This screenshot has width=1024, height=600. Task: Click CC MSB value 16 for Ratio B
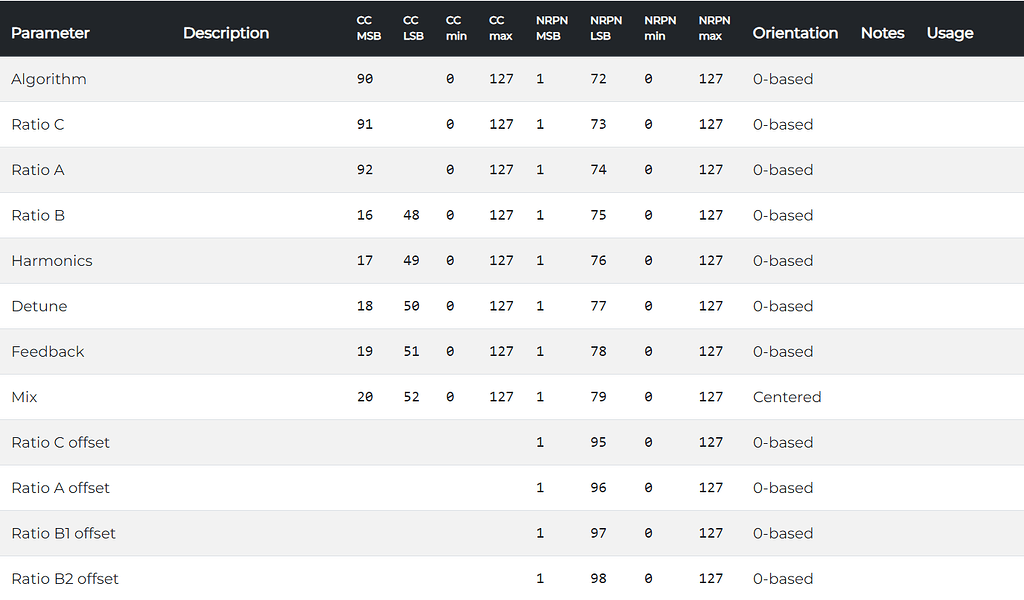pos(365,215)
